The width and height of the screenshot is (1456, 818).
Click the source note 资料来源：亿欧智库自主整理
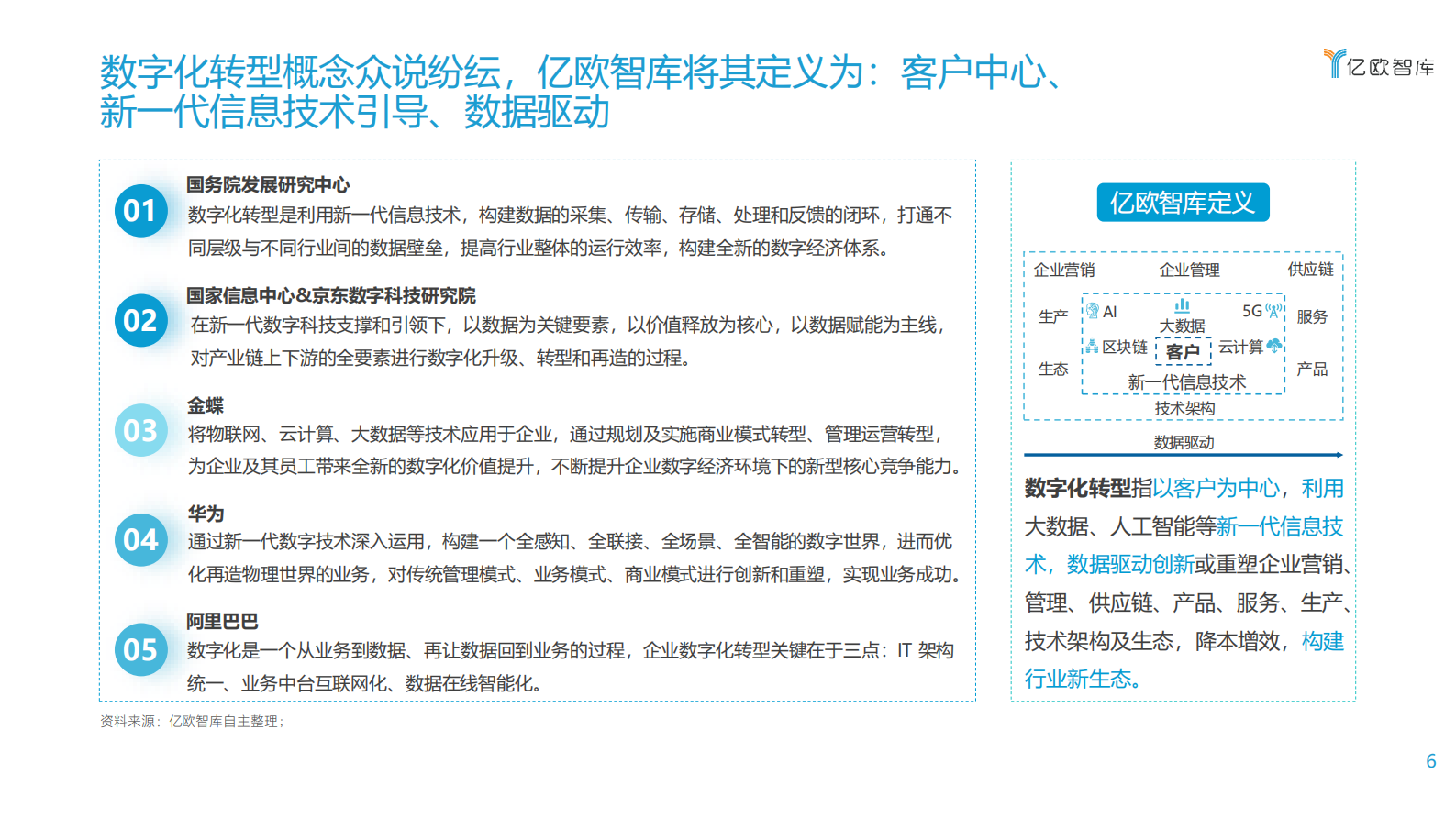pyautogui.click(x=192, y=722)
